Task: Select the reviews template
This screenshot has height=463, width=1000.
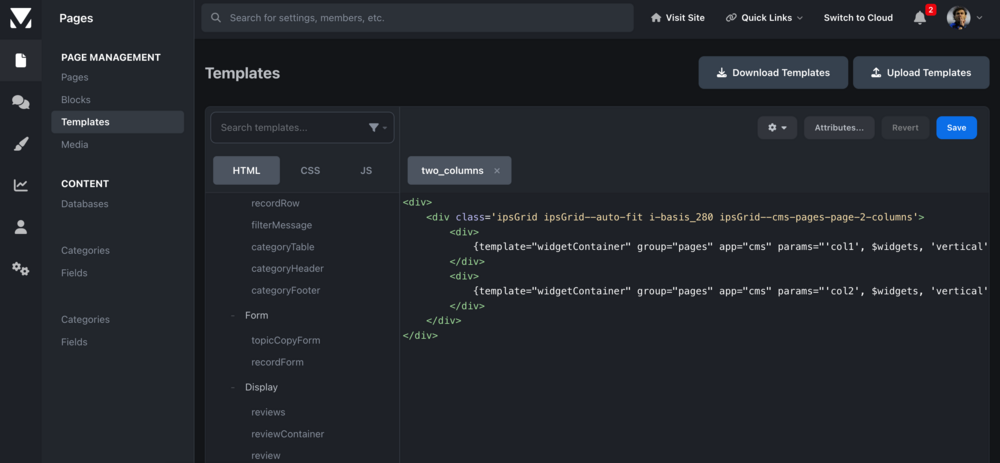Action: [268, 412]
